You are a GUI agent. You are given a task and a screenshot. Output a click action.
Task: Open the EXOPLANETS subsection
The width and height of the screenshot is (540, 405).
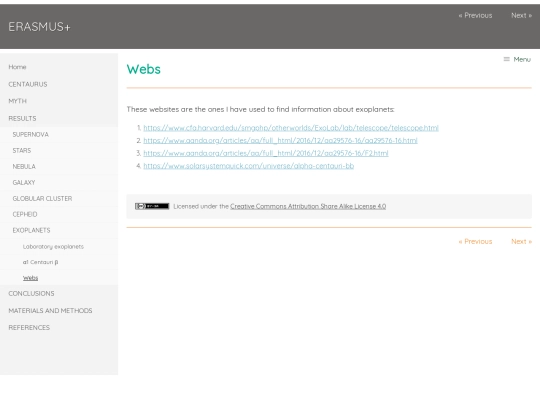pyautogui.click(x=31, y=230)
